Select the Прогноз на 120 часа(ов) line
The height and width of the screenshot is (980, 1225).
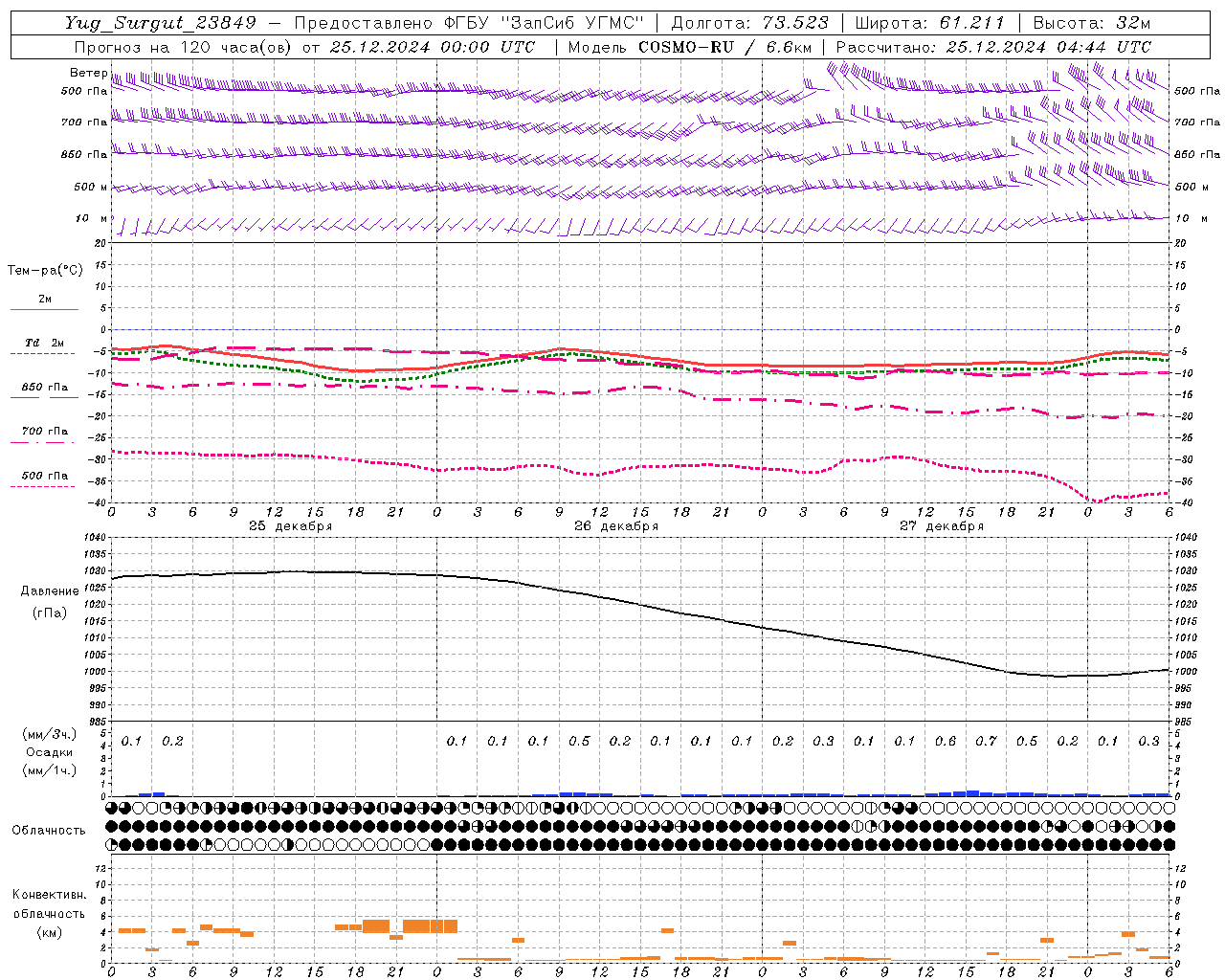[304, 47]
